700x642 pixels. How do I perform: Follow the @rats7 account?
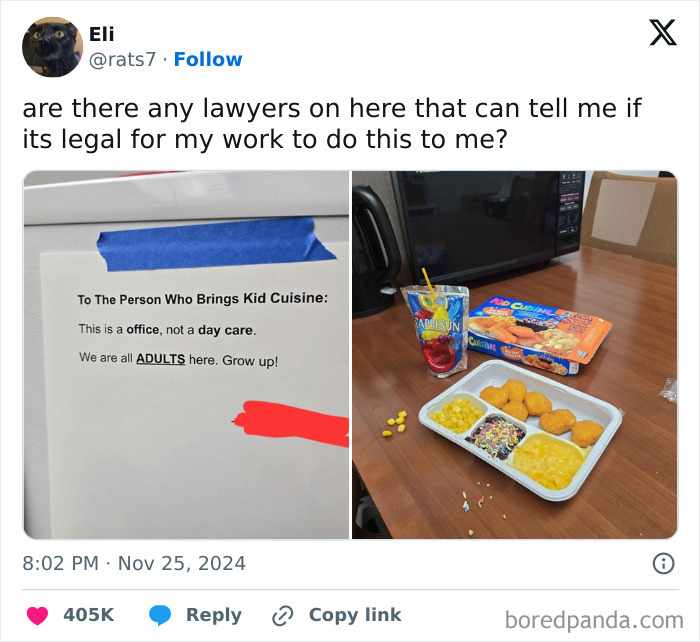pos(208,59)
